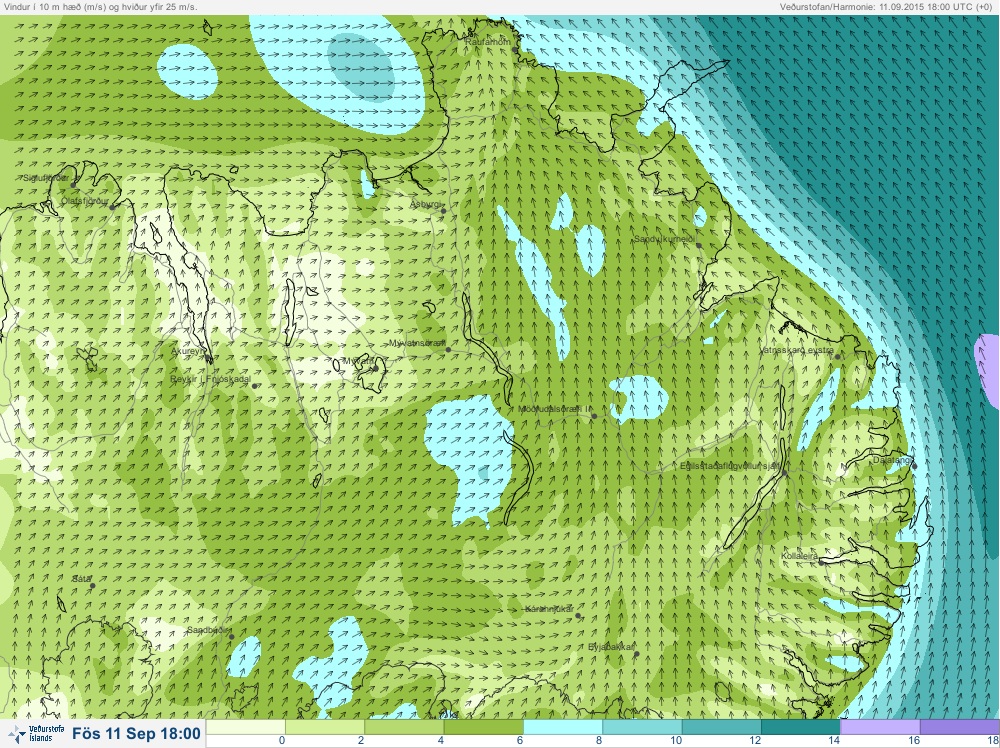This screenshot has width=1000, height=748.
Task: Pick the light purple swatch between 14 and 16
Action: [x=880, y=727]
